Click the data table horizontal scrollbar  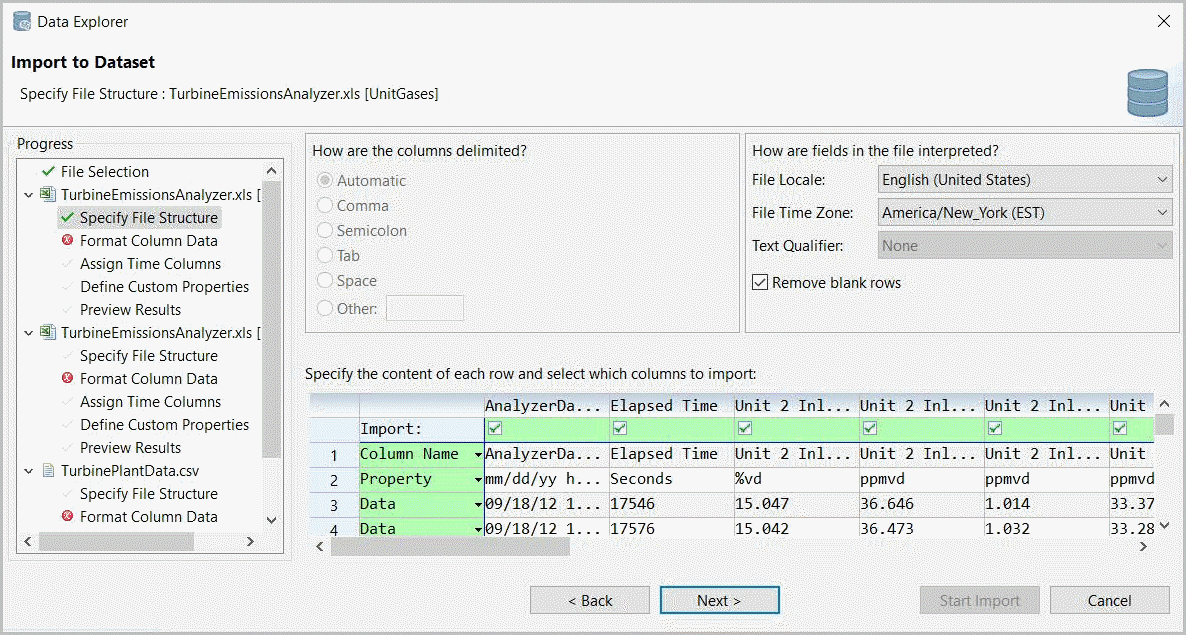tap(450, 547)
